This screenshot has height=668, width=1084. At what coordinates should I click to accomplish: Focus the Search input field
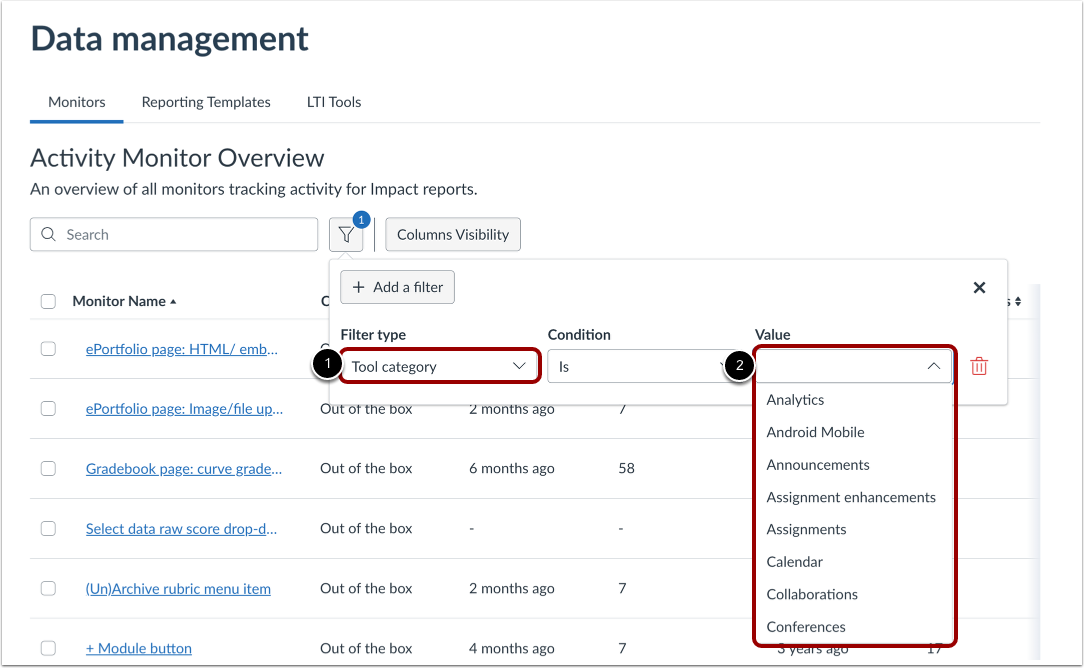point(174,234)
